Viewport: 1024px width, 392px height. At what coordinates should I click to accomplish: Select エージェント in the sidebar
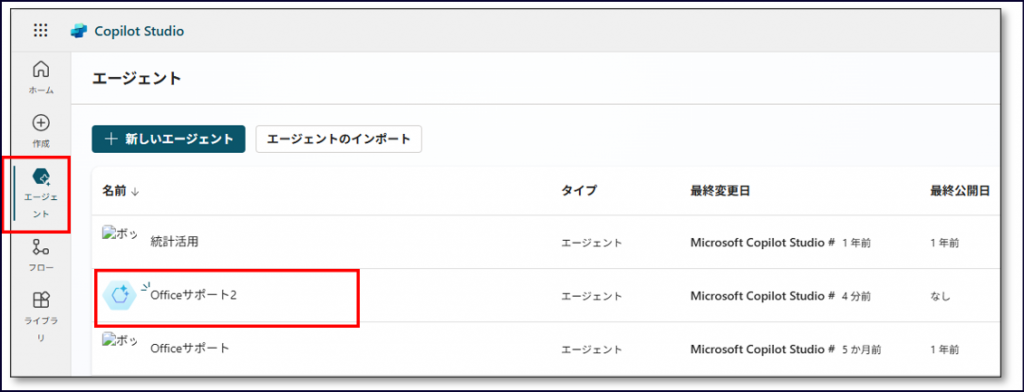pyautogui.click(x=41, y=194)
